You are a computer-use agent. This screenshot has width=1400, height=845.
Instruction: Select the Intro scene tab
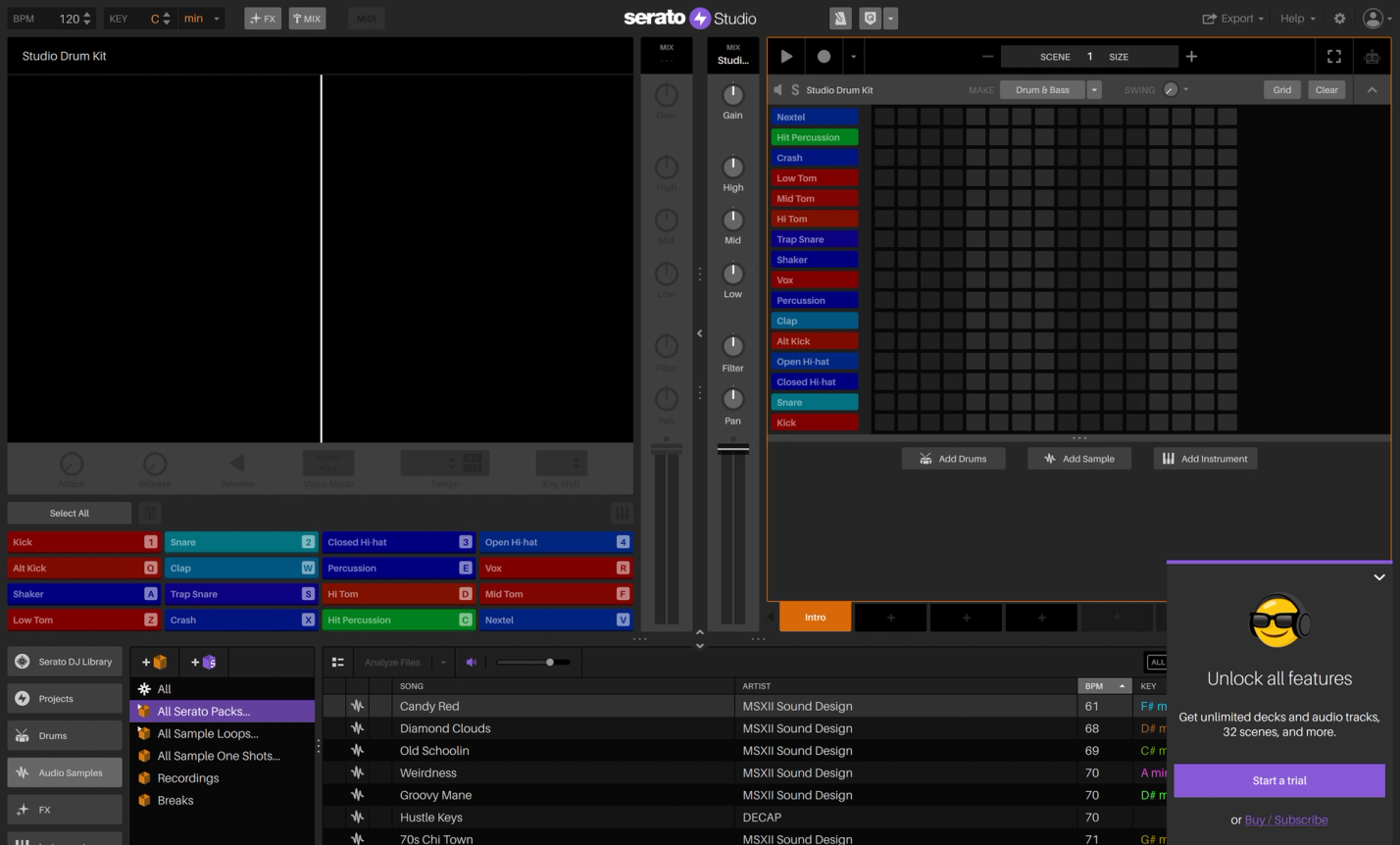[815, 617]
